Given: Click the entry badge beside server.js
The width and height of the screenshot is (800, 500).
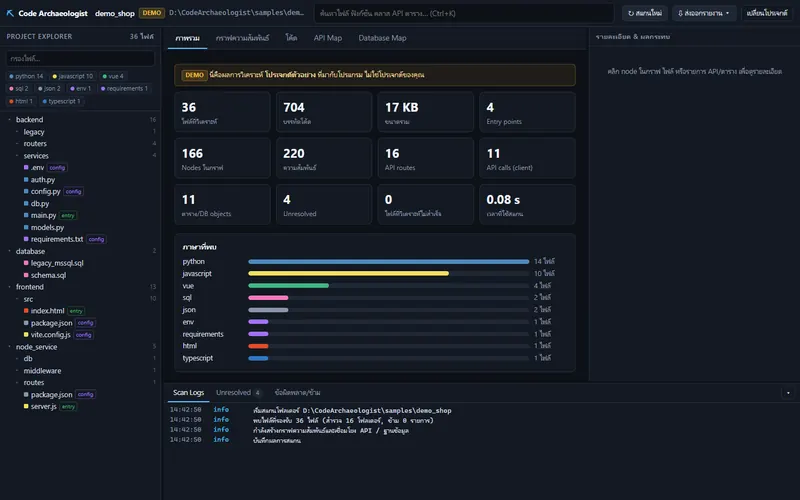Looking at the screenshot, I should tap(68, 407).
